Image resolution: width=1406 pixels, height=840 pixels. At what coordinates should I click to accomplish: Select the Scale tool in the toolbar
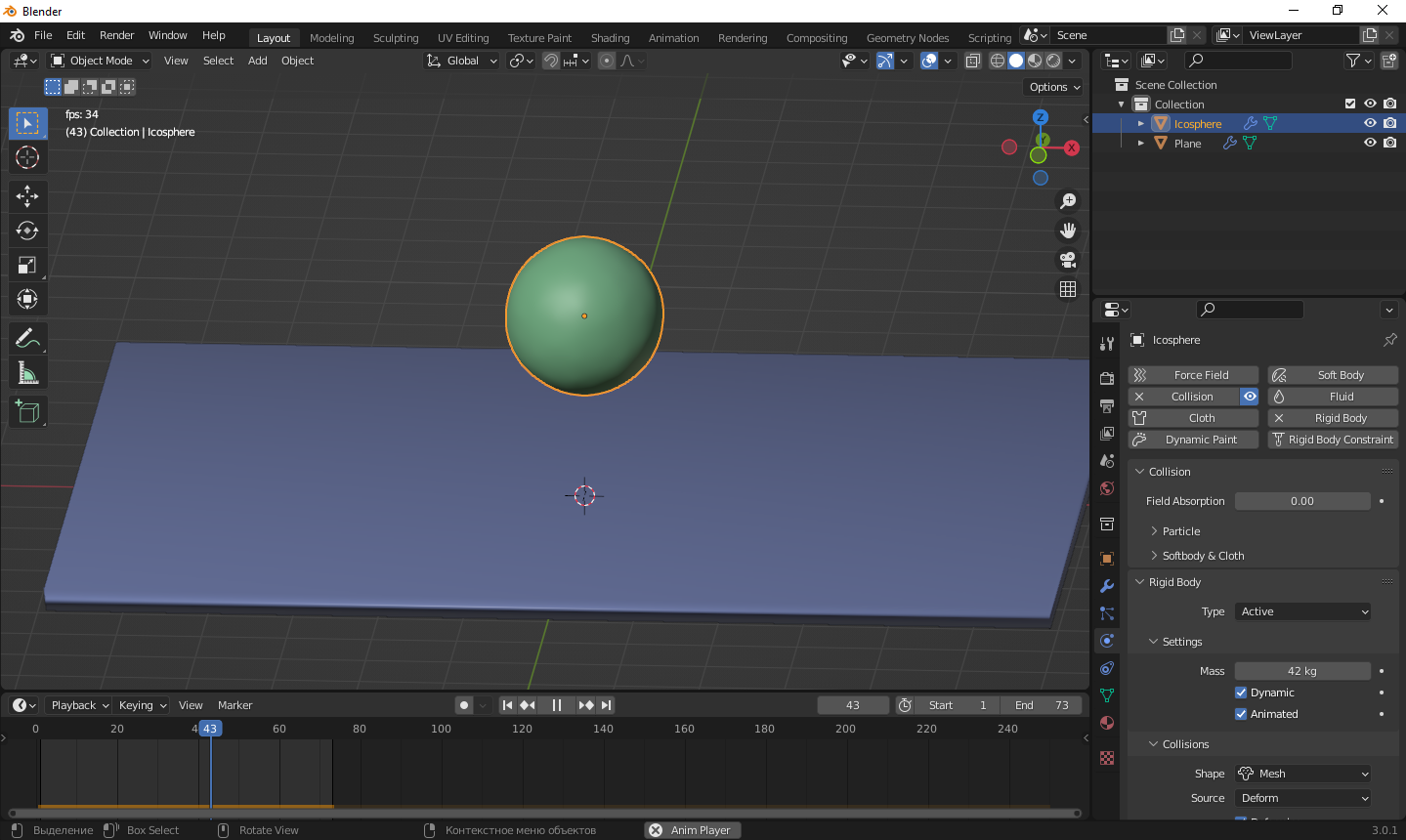point(27,265)
